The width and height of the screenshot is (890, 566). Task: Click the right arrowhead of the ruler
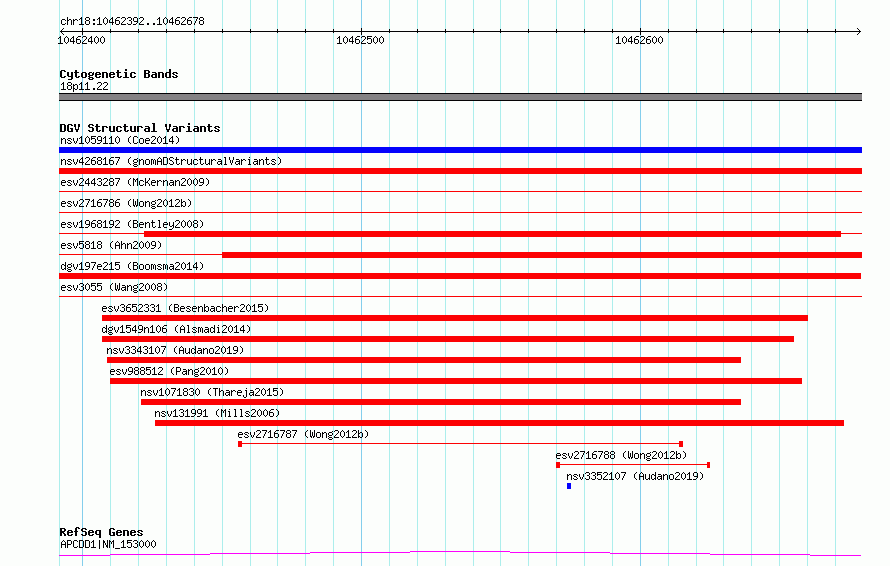[x=859, y=31]
